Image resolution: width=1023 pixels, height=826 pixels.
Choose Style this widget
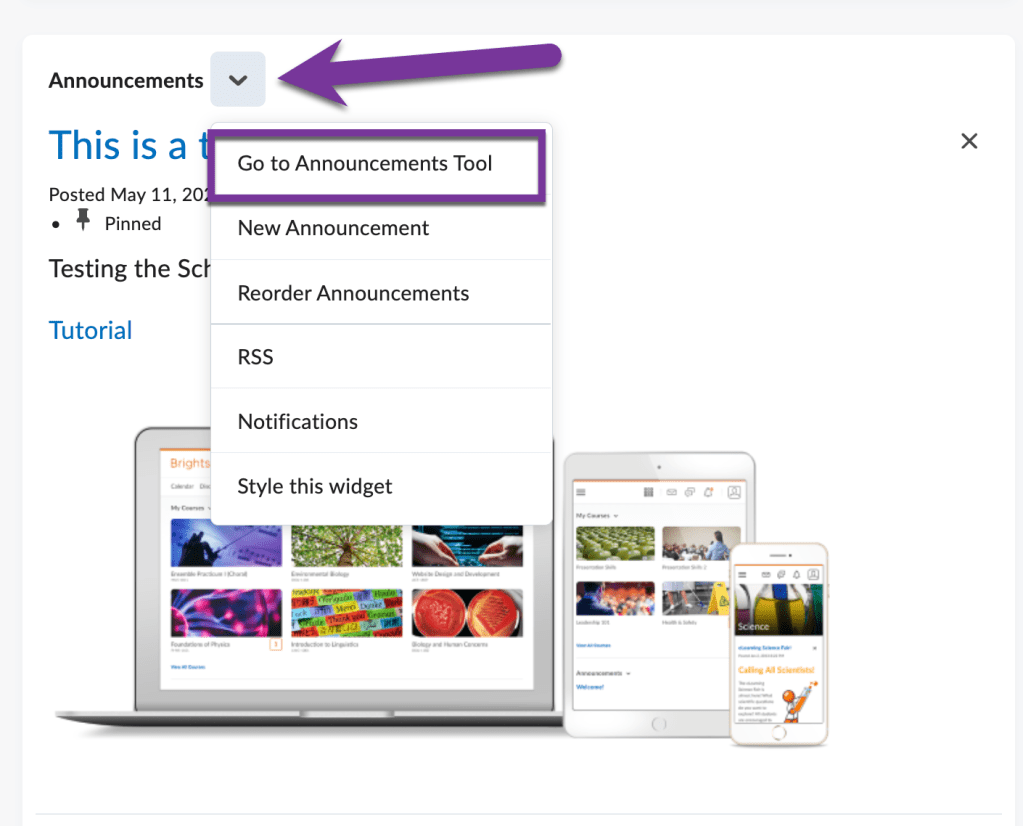pyautogui.click(x=314, y=487)
